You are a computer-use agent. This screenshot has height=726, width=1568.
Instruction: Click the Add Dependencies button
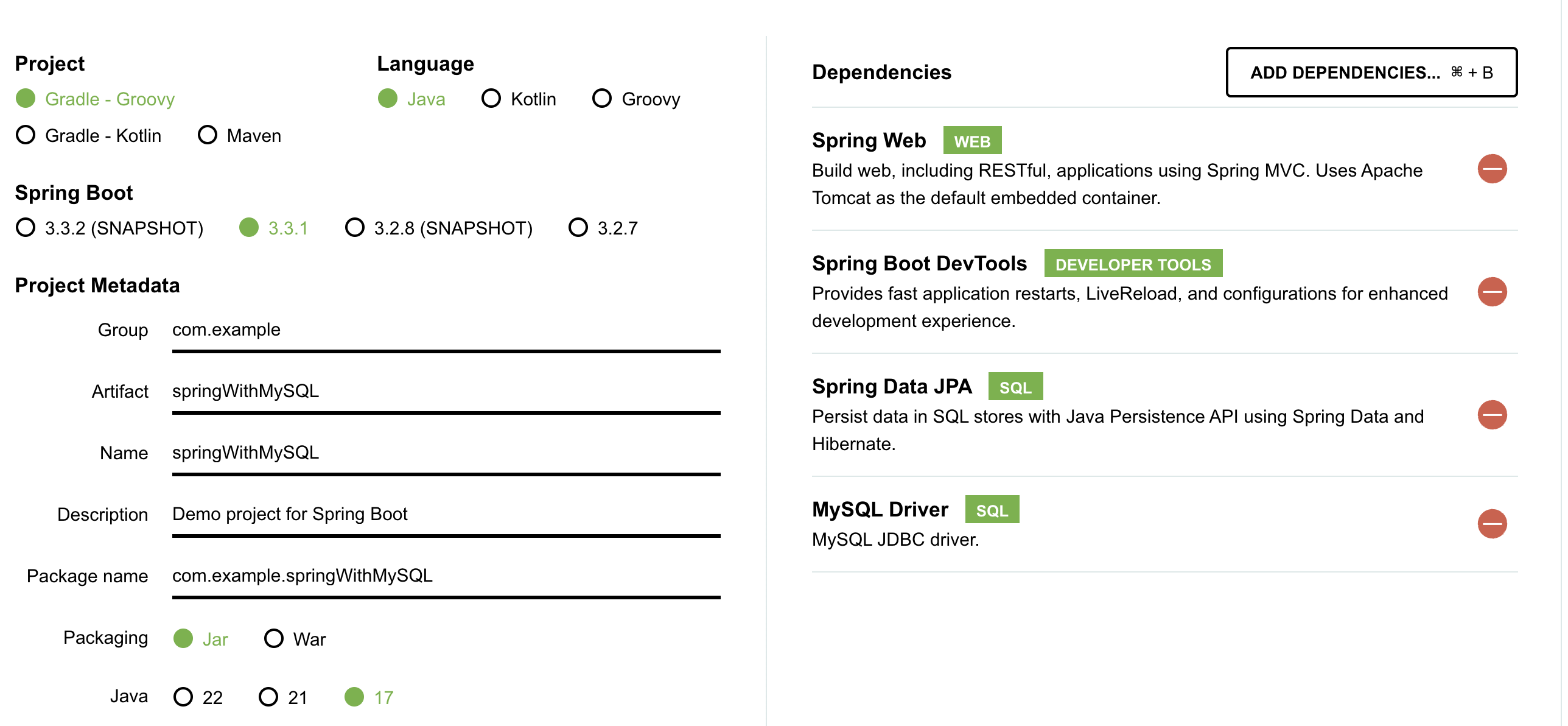tap(1371, 72)
